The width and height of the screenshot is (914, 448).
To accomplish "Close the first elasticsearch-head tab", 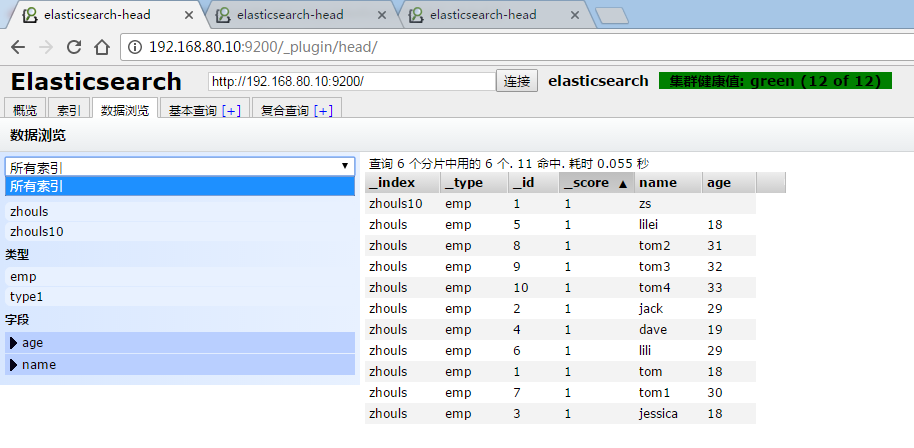I will click(188, 15).
